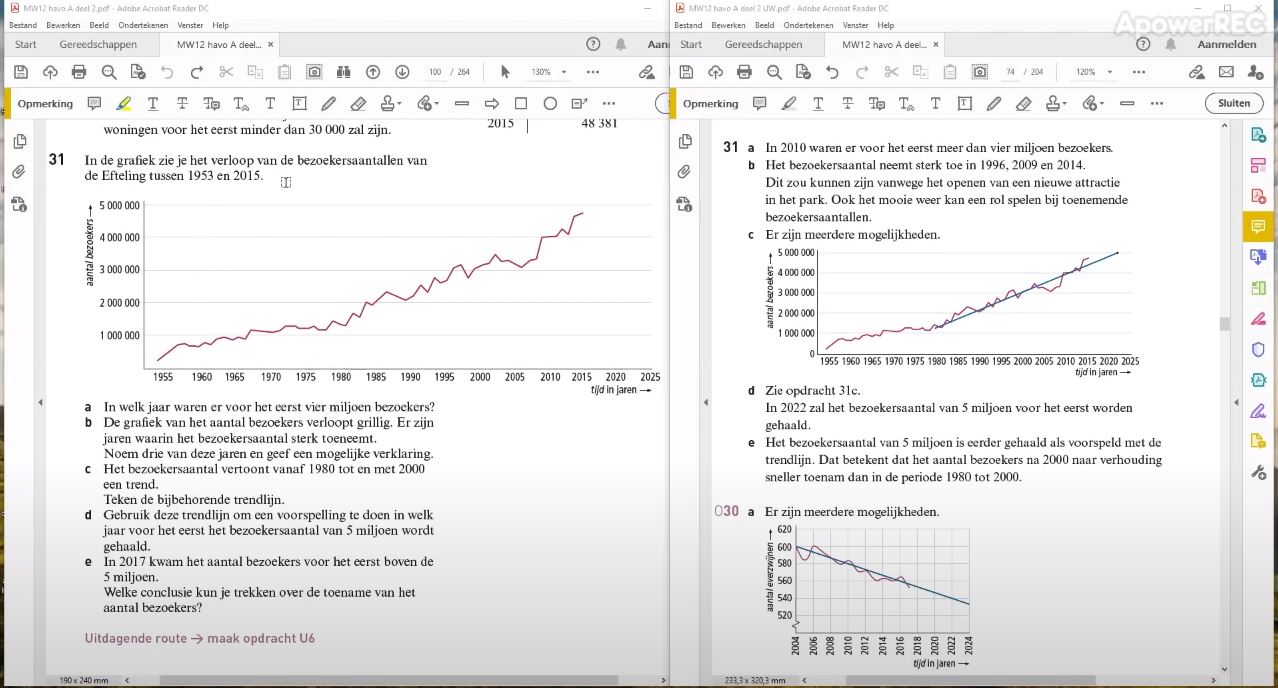The width and height of the screenshot is (1278, 688).
Task: Click vertical scrollbar thumb in right document
Action: tap(1224, 323)
